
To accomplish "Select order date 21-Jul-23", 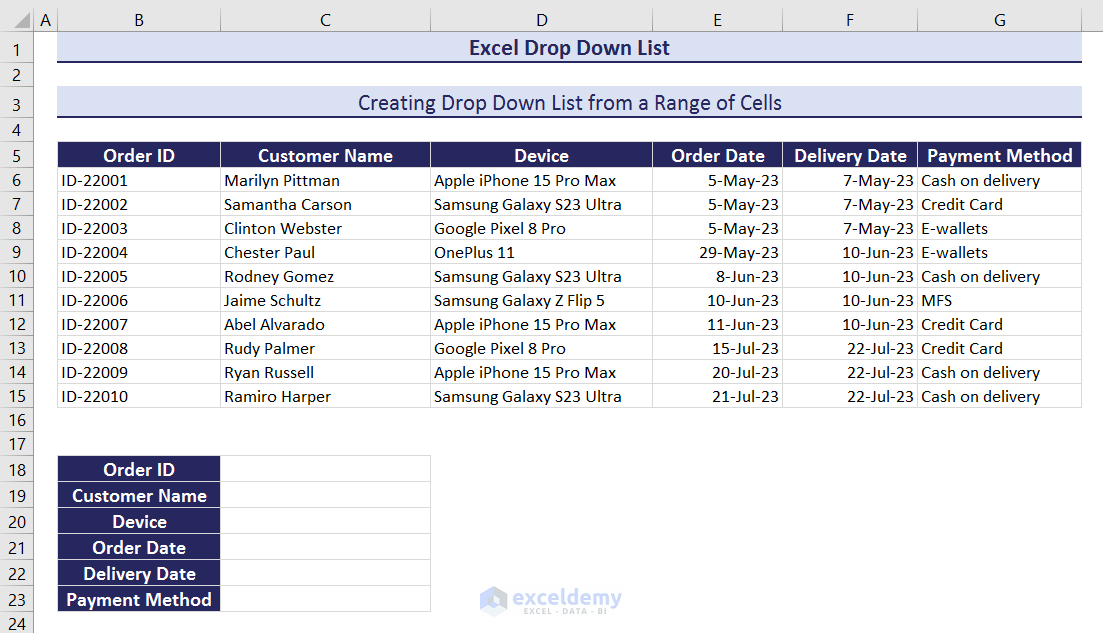I will pyautogui.click(x=718, y=396).
